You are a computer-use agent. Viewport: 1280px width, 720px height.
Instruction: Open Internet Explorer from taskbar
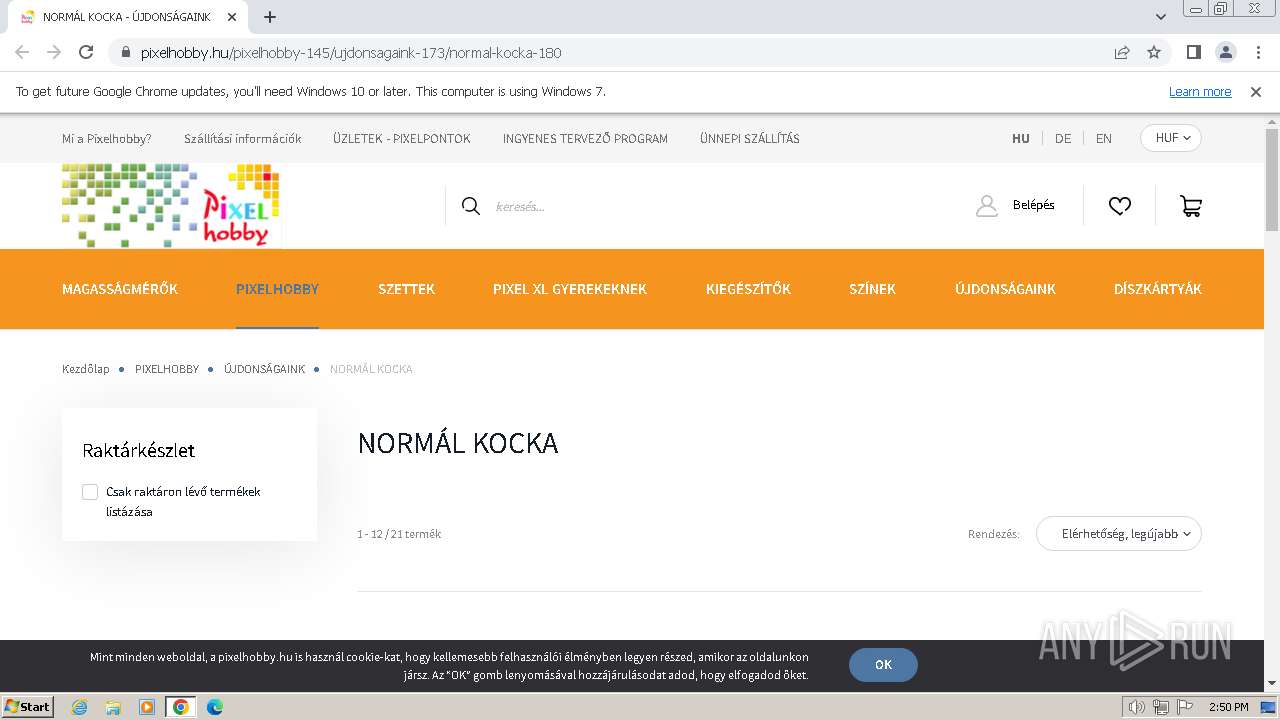(x=80, y=707)
